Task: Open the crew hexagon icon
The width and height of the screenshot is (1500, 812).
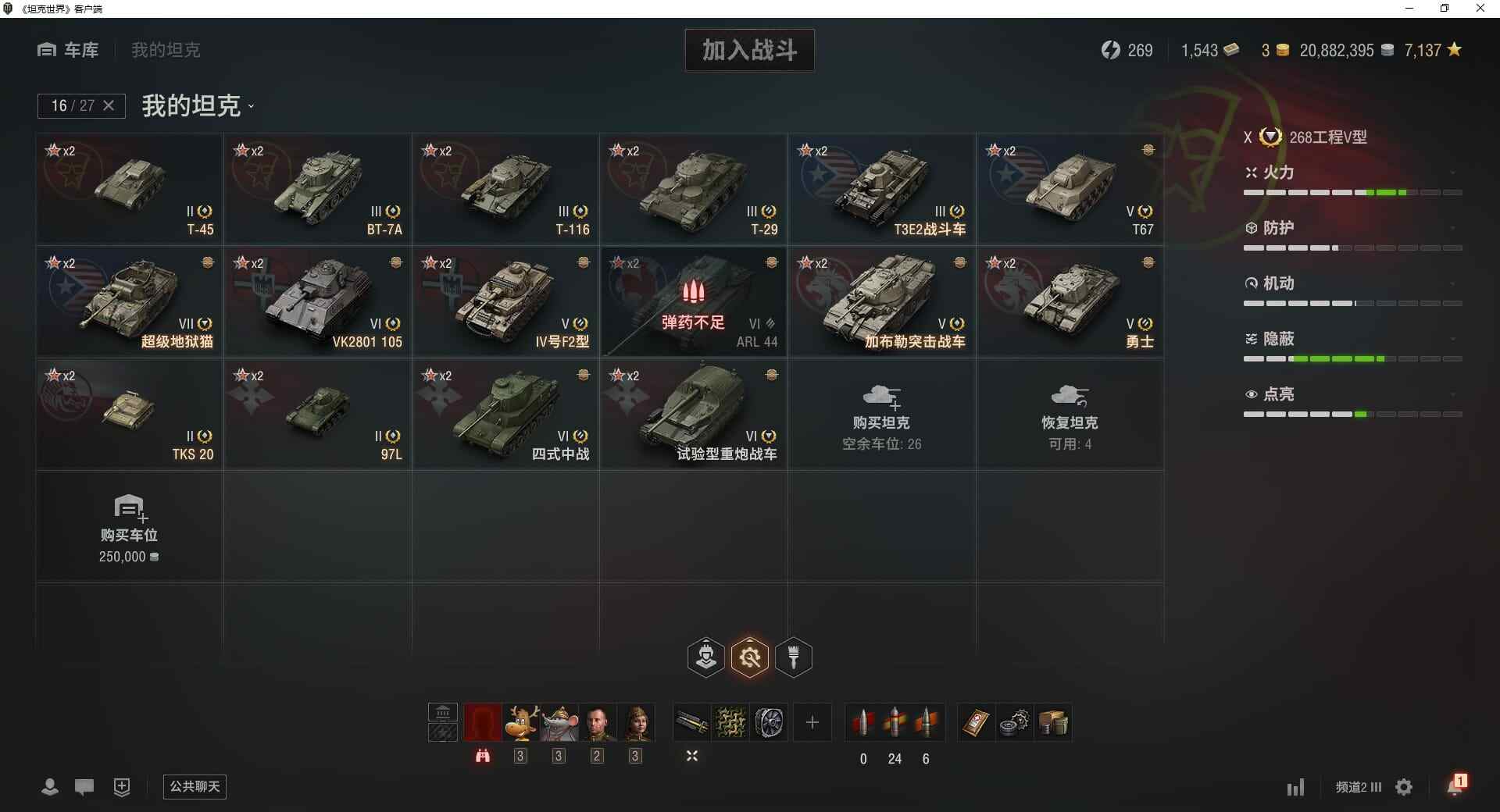Action: point(706,657)
